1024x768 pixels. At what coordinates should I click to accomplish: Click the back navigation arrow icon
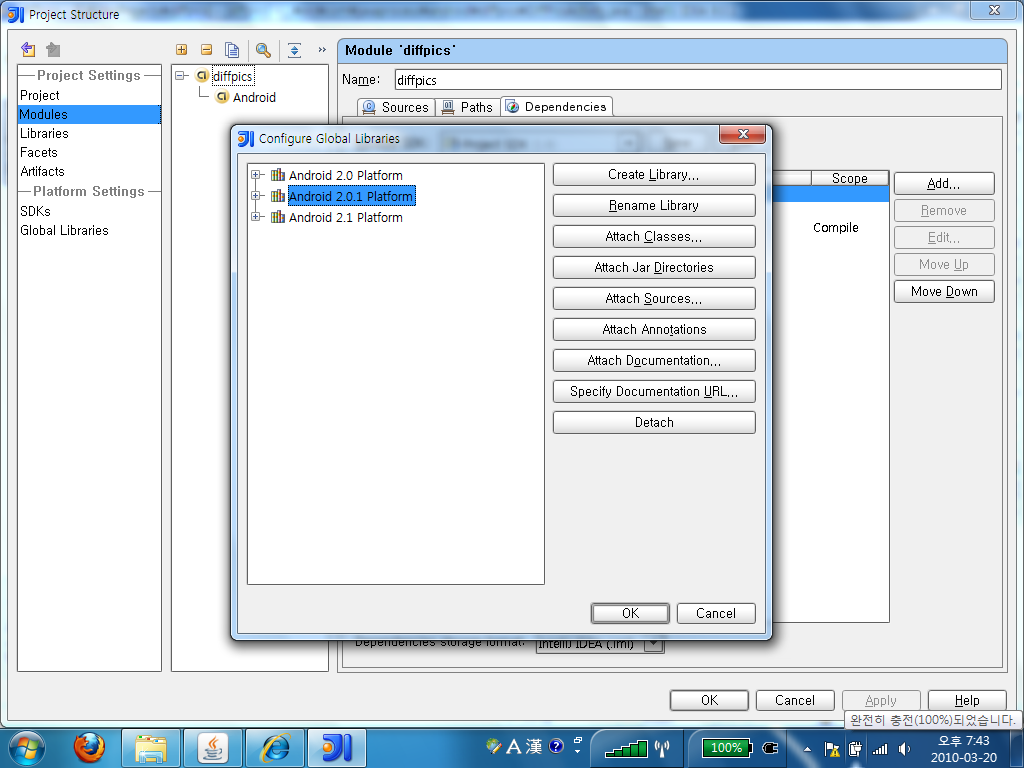pyautogui.click(x=28, y=50)
